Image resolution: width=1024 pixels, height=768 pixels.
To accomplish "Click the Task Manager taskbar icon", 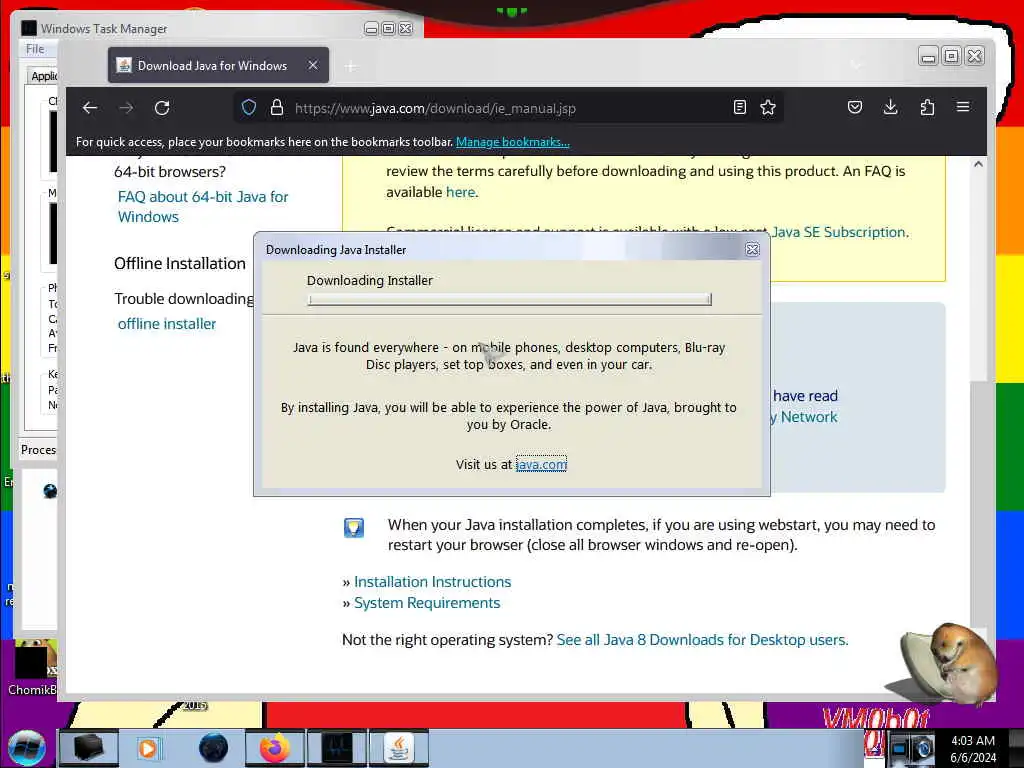I will pos(337,748).
